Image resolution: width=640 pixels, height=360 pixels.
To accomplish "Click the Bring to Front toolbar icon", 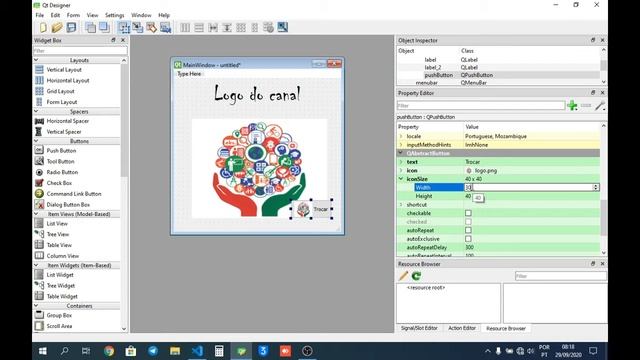I will 104,27.
